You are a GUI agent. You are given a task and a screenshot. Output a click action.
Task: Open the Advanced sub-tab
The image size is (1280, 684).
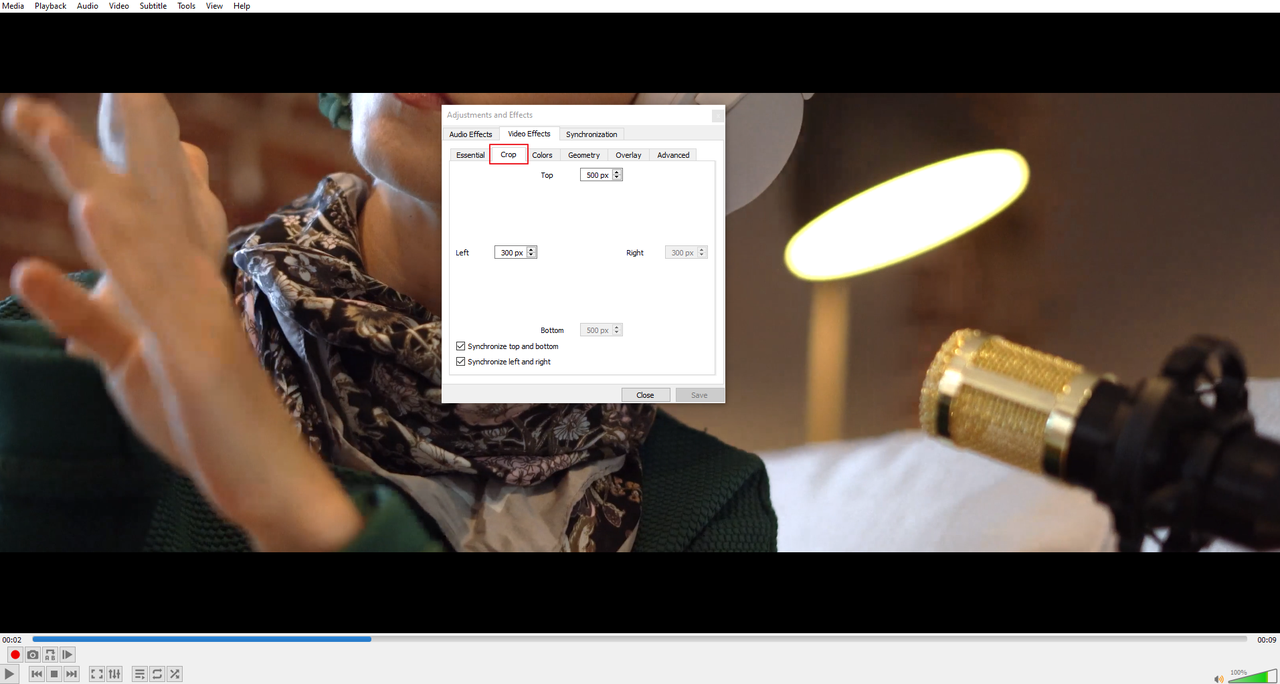[x=673, y=155]
